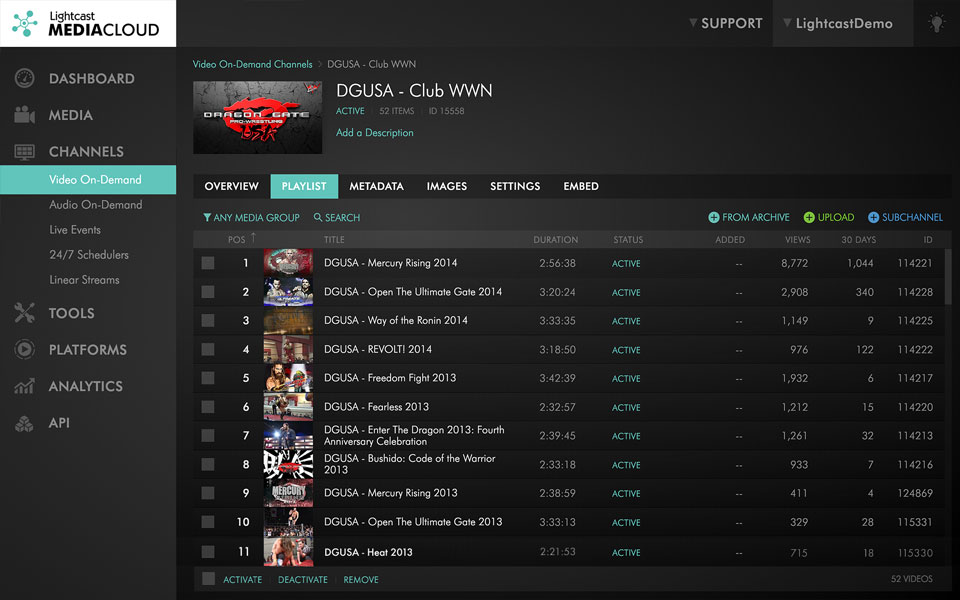Click the Subchannel button
The width and height of the screenshot is (960, 600).
point(905,217)
